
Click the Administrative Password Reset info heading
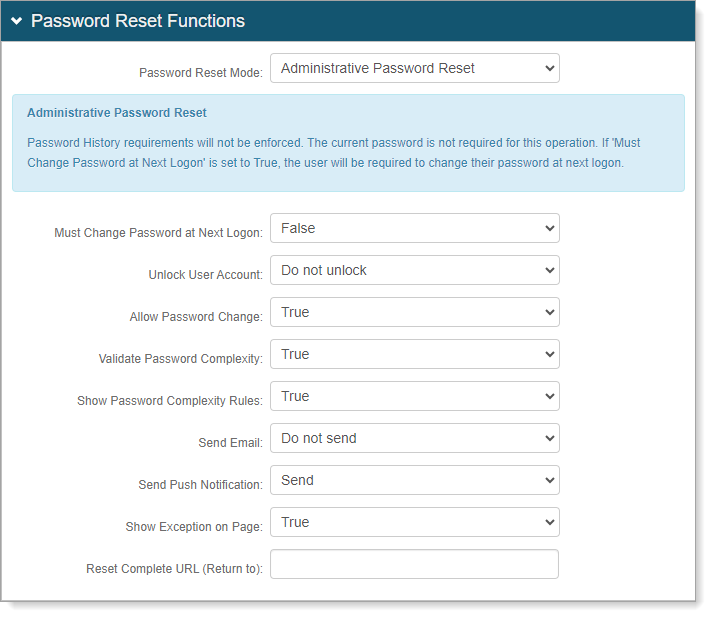[x=117, y=112]
